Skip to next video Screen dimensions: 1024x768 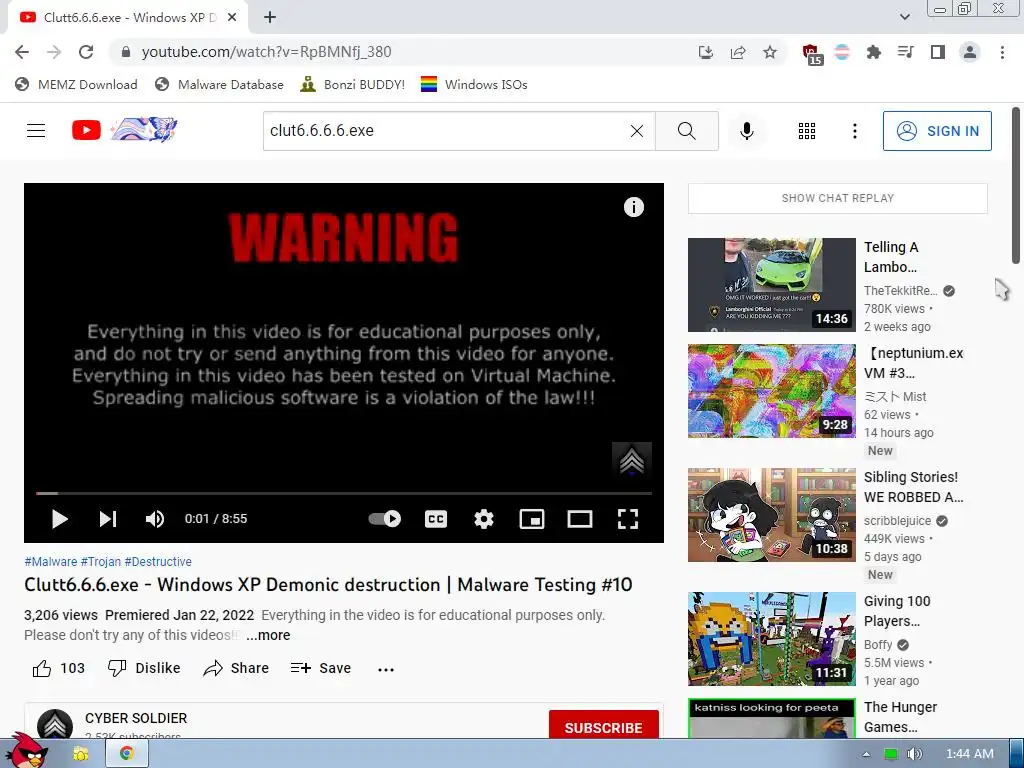(108, 519)
